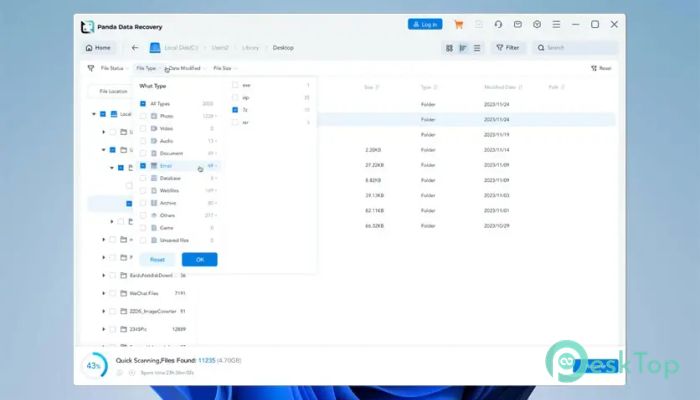Click the Others type icon
The width and height of the screenshot is (700, 400).
pyautogui.click(x=154, y=215)
